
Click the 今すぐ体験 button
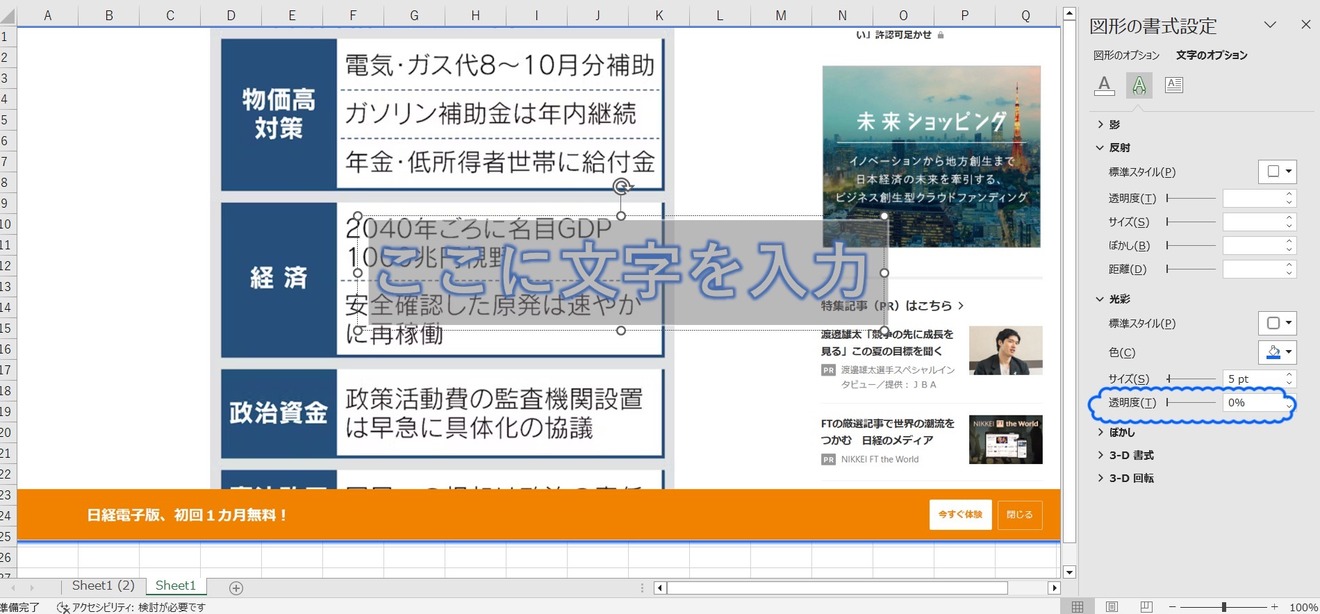coord(960,515)
